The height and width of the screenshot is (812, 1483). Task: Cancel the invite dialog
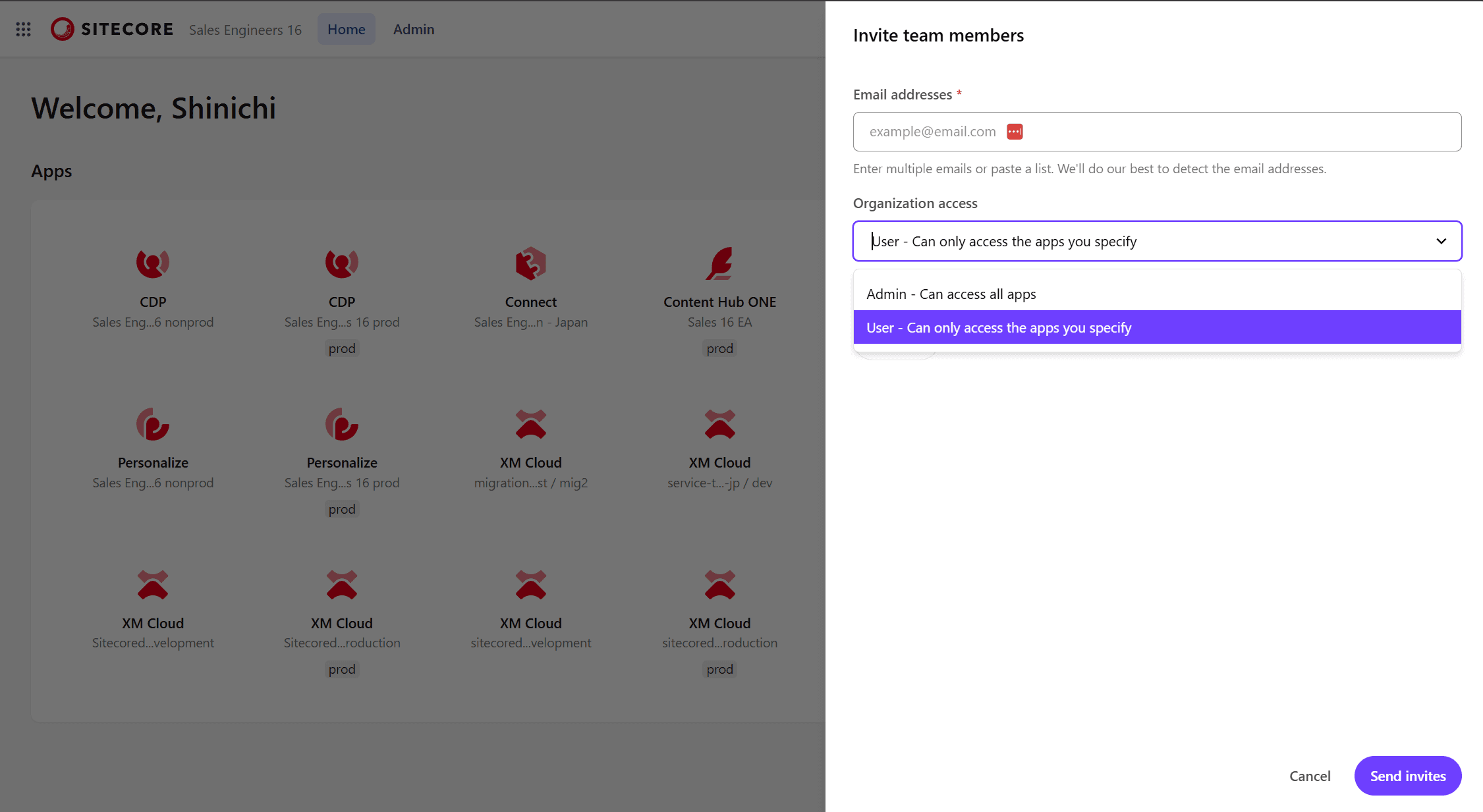point(1309,776)
